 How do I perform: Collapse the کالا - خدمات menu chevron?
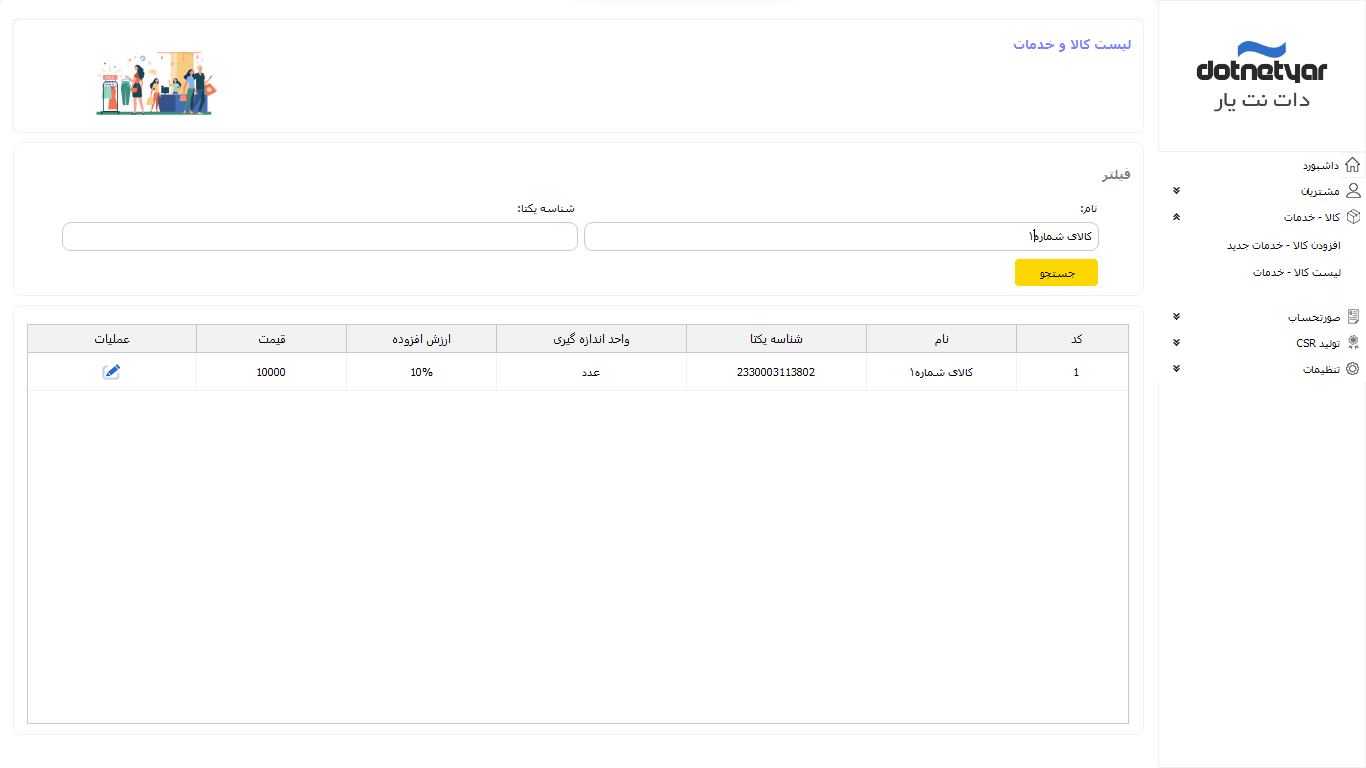point(1176,217)
